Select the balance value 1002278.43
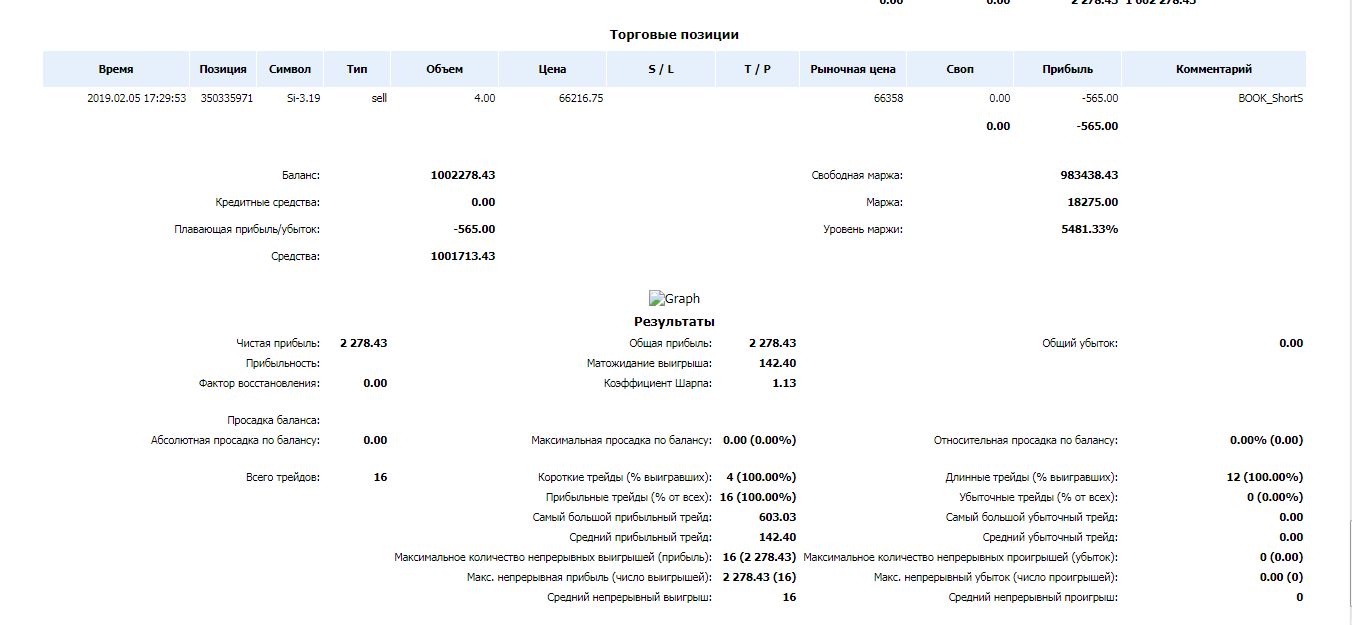This screenshot has width=1352, height=625. coord(463,175)
